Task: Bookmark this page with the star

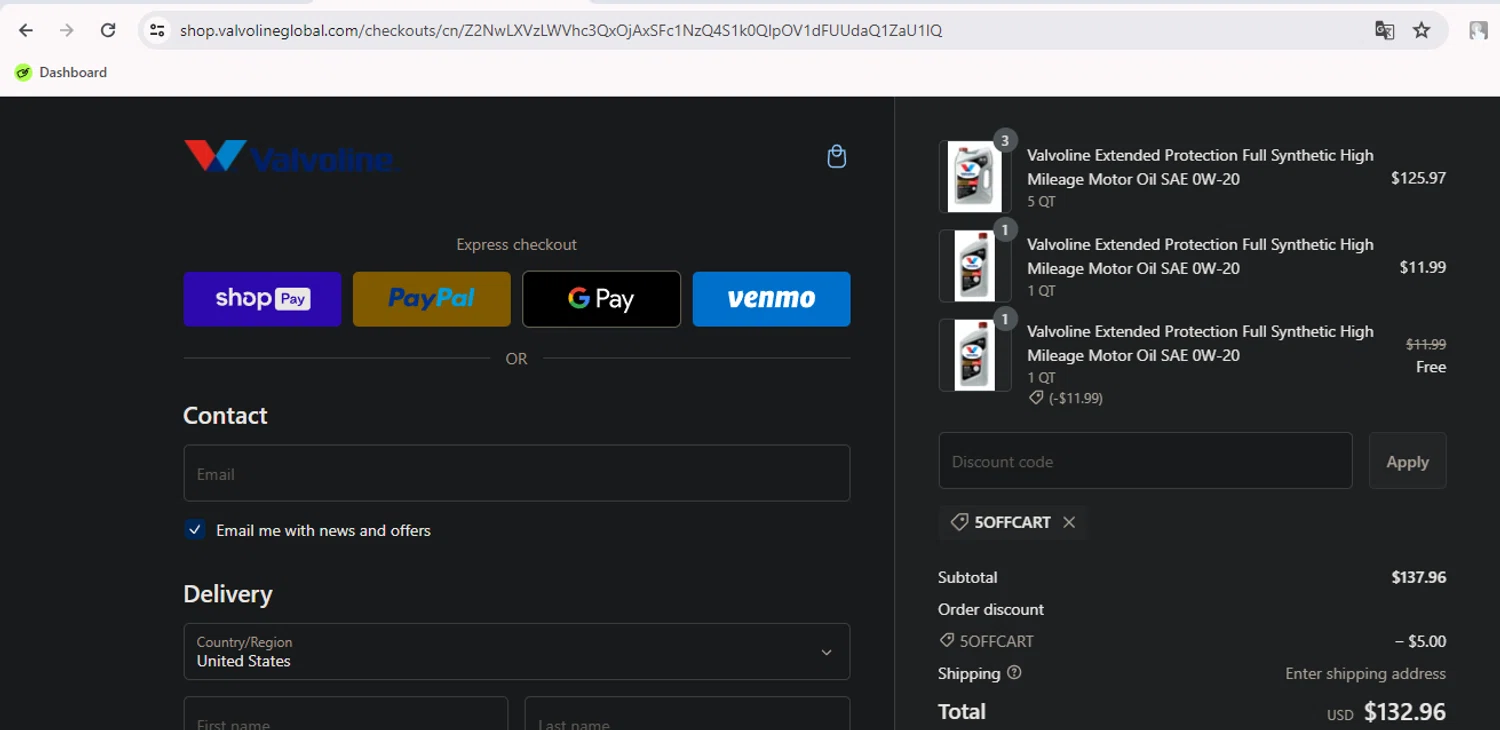Action: click(x=1421, y=30)
